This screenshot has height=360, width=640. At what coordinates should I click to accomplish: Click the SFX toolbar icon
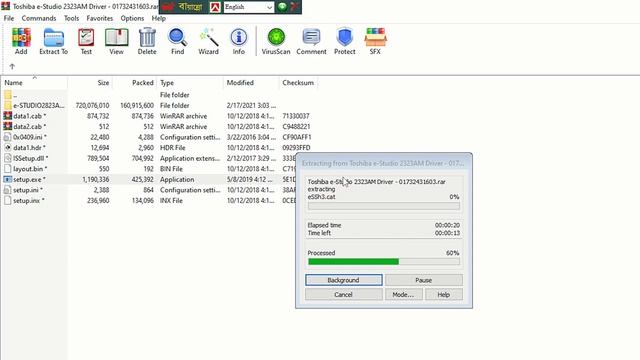[375, 41]
